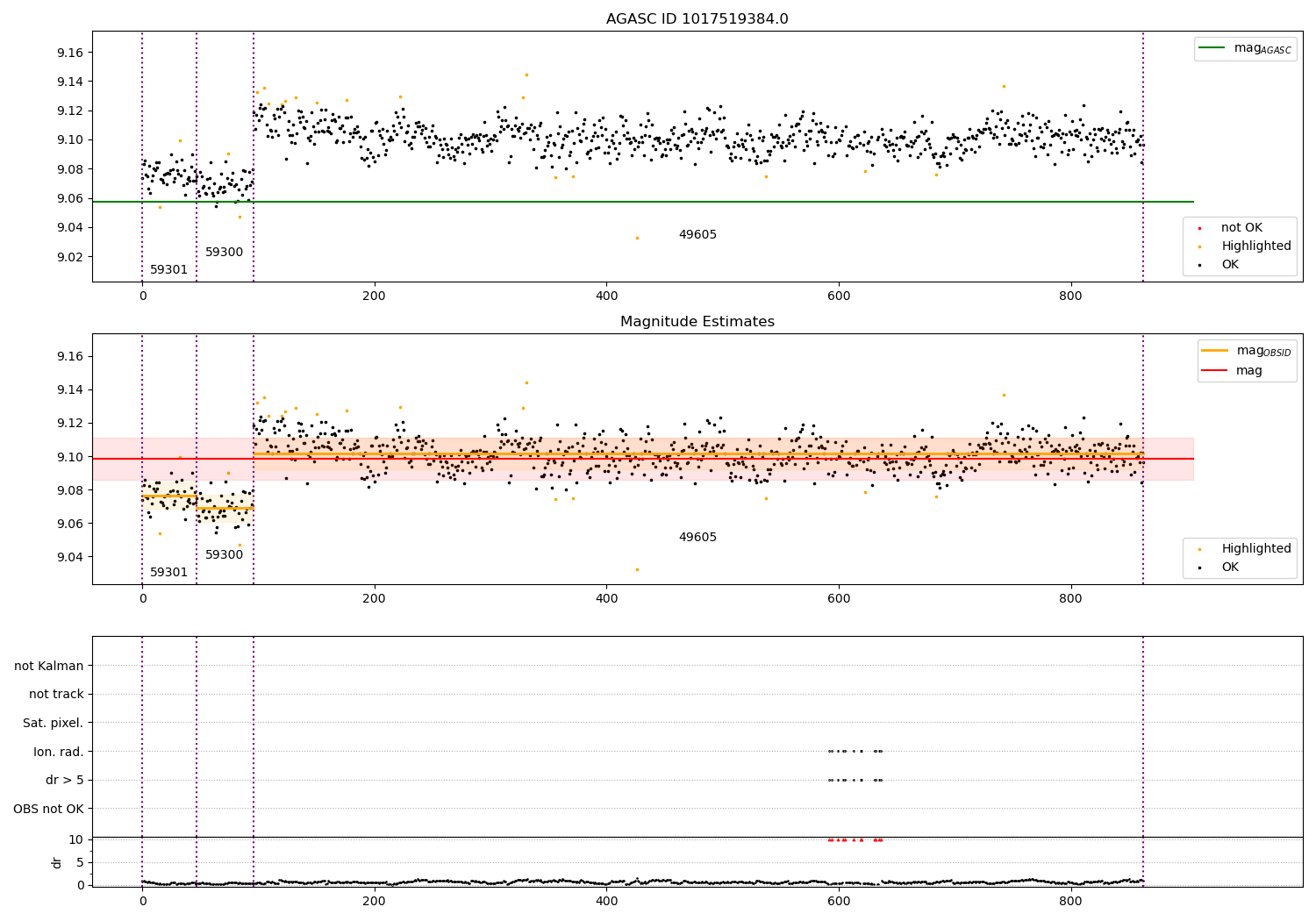Click the 'Ion. rad.' axis label
This screenshot has height=921, width=1316.
[x=59, y=752]
